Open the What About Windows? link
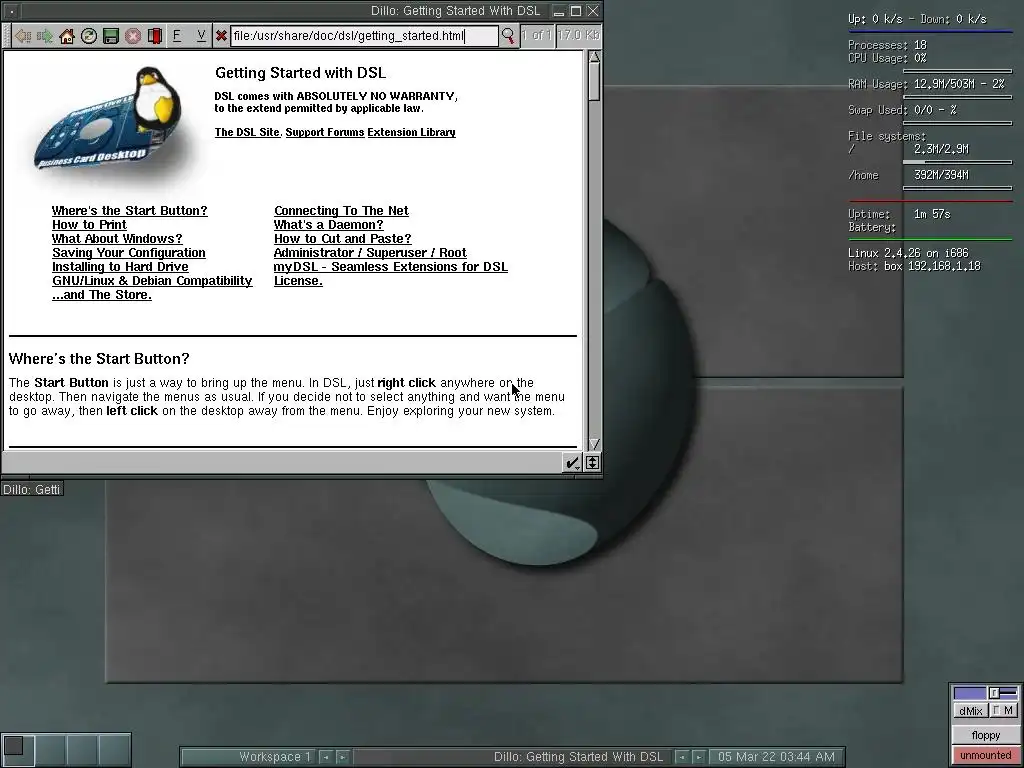 click(118, 238)
